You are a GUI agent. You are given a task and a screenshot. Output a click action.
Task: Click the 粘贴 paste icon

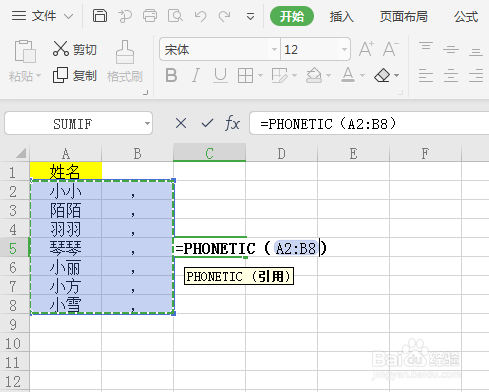[x=25, y=51]
